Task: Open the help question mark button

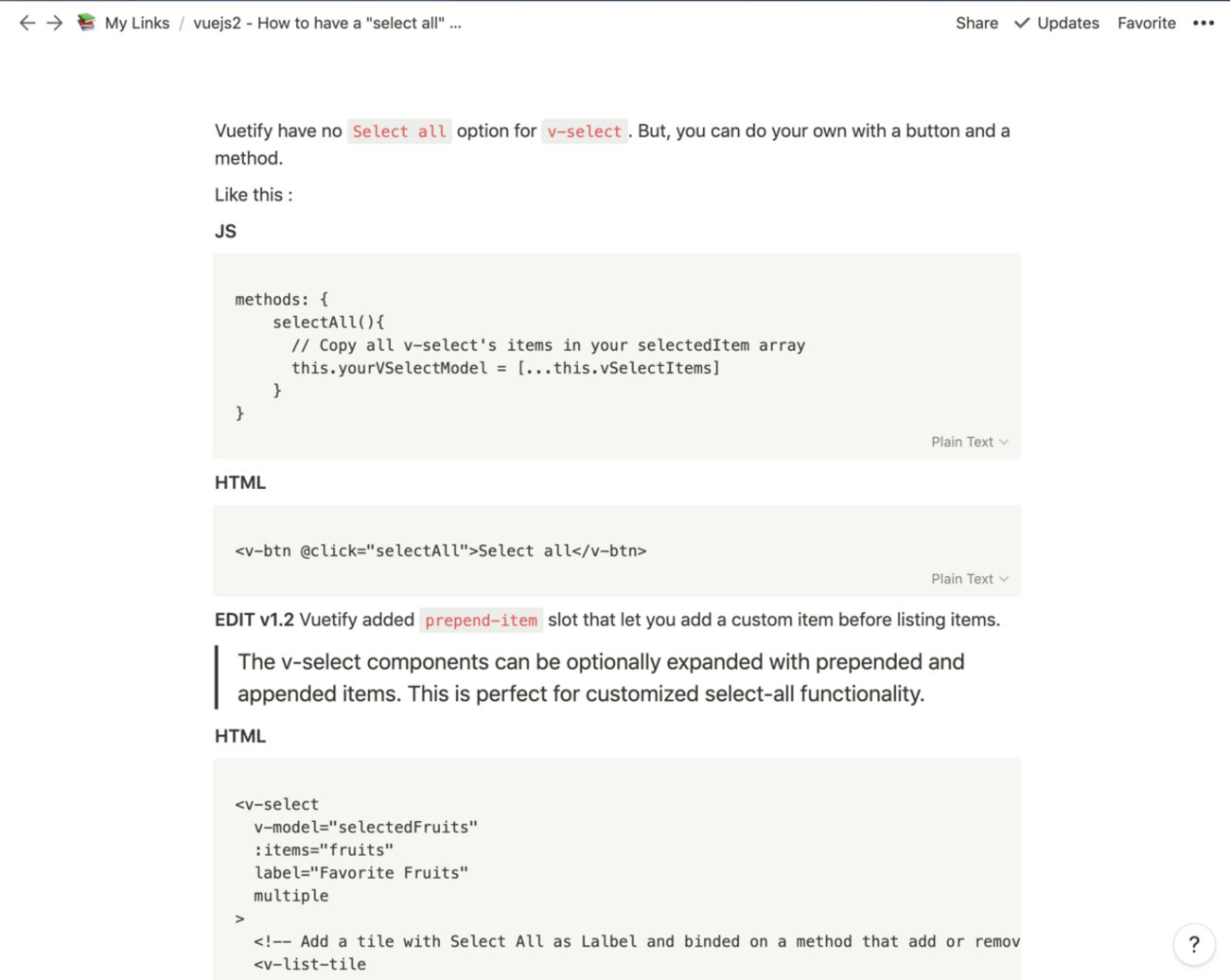Action: (x=1194, y=944)
